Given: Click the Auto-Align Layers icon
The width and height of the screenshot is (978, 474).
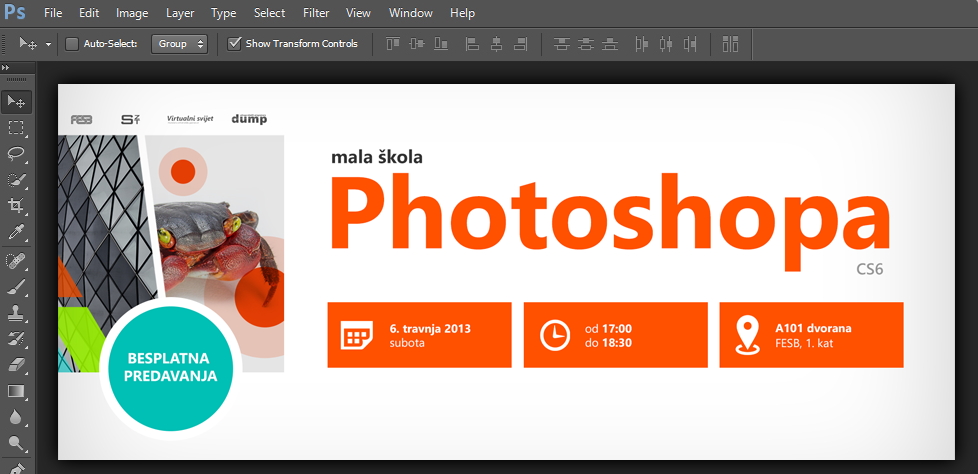Looking at the screenshot, I should [730, 44].
